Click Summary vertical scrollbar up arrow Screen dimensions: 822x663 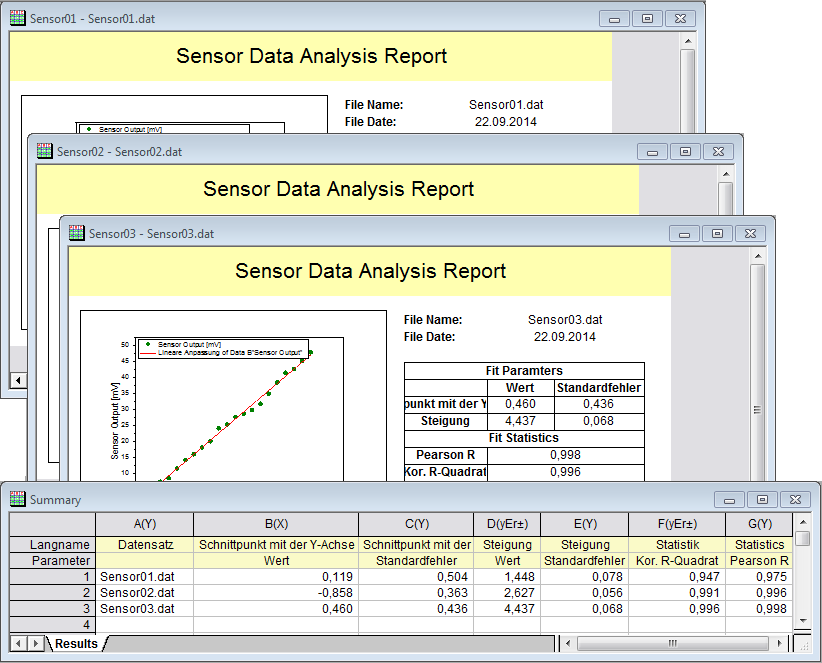coord(802,523)
